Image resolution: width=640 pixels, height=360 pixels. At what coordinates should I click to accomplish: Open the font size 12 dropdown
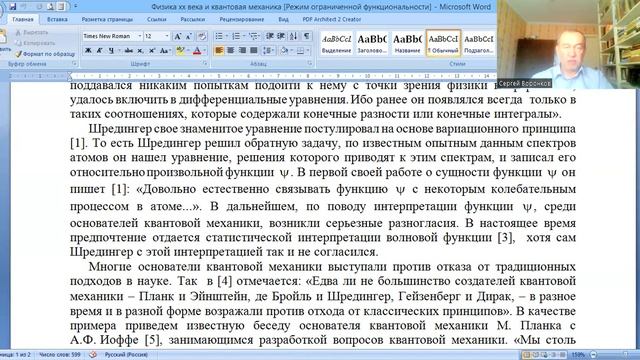(167, 36)
